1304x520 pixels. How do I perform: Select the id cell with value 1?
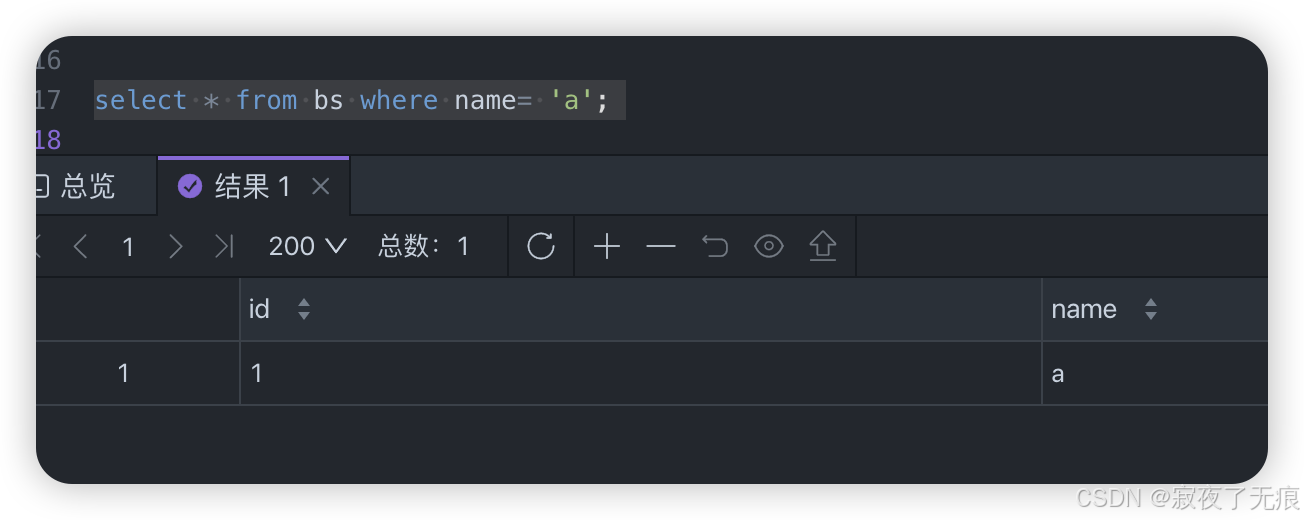click(x=641, y=373)
